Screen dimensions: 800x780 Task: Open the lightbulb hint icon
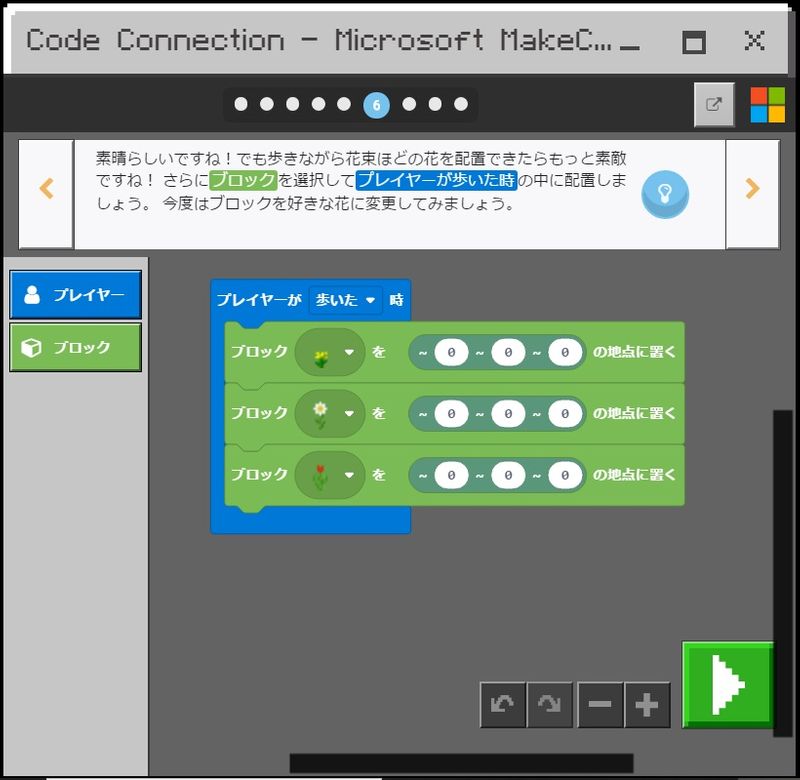(665, 193)
